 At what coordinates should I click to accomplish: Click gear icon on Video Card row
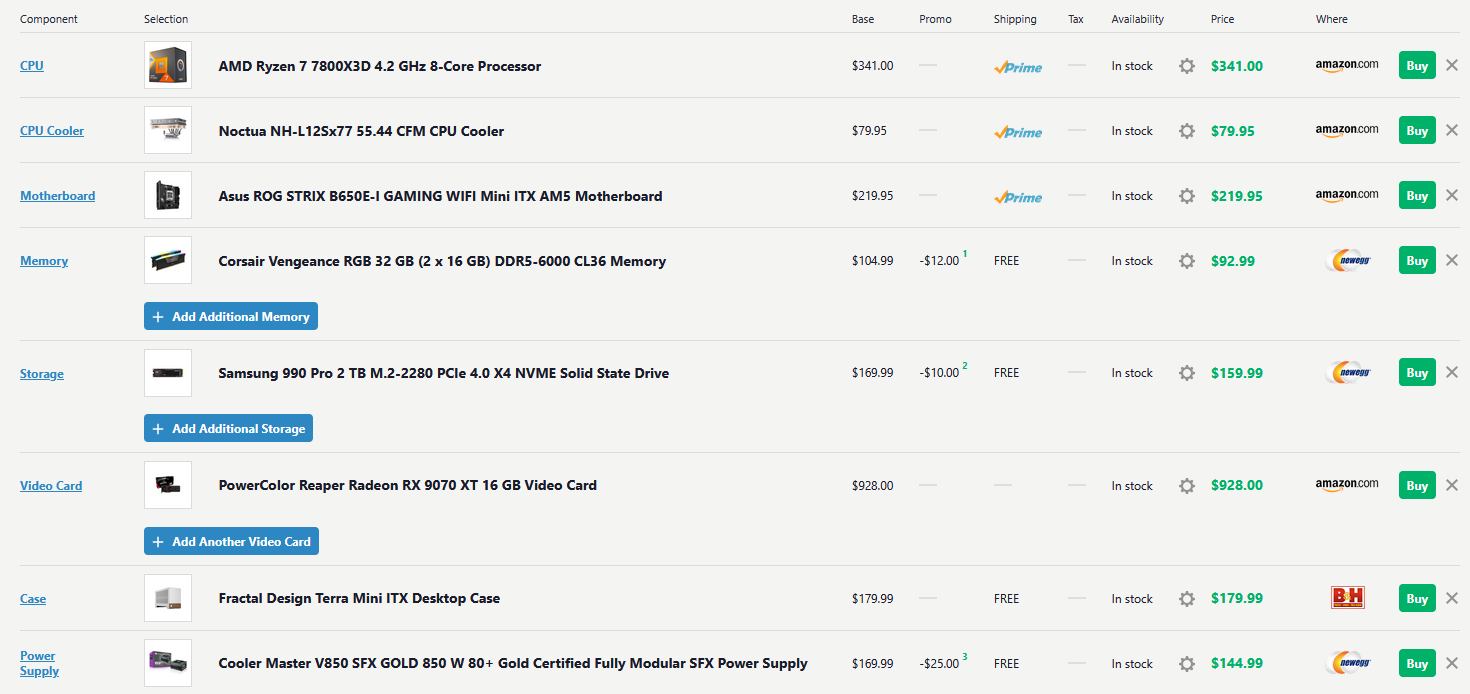click(x=1187, y=486)
